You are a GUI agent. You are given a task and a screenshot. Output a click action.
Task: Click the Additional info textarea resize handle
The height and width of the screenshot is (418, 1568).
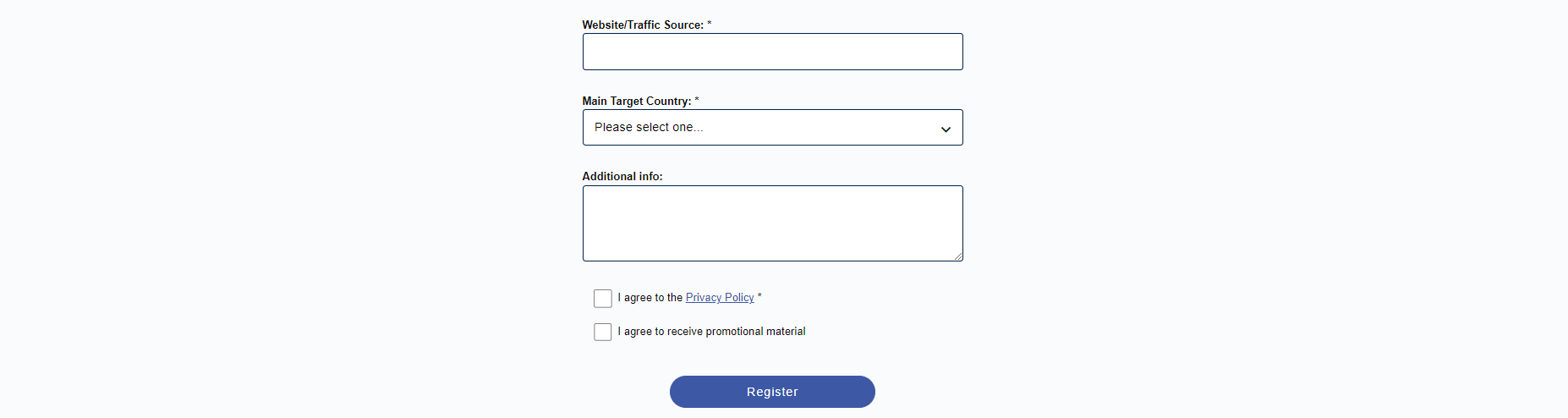[x=958, y=256]
